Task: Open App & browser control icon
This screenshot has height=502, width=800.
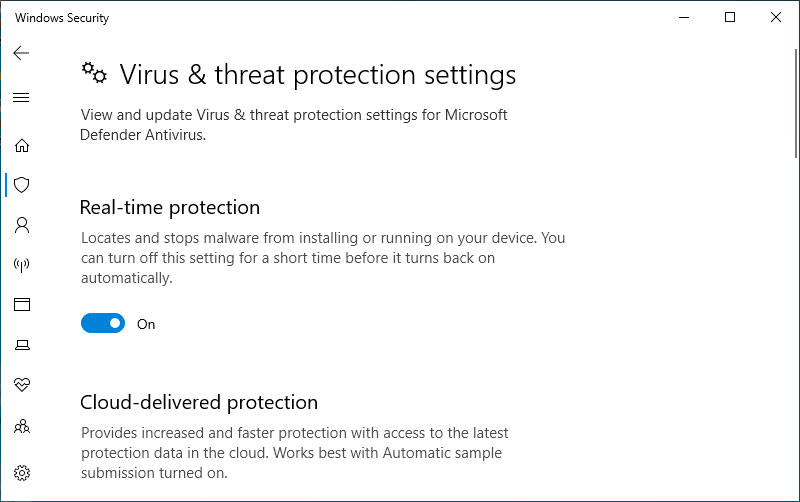Action: pyautogui.click(x=22, y=305)
